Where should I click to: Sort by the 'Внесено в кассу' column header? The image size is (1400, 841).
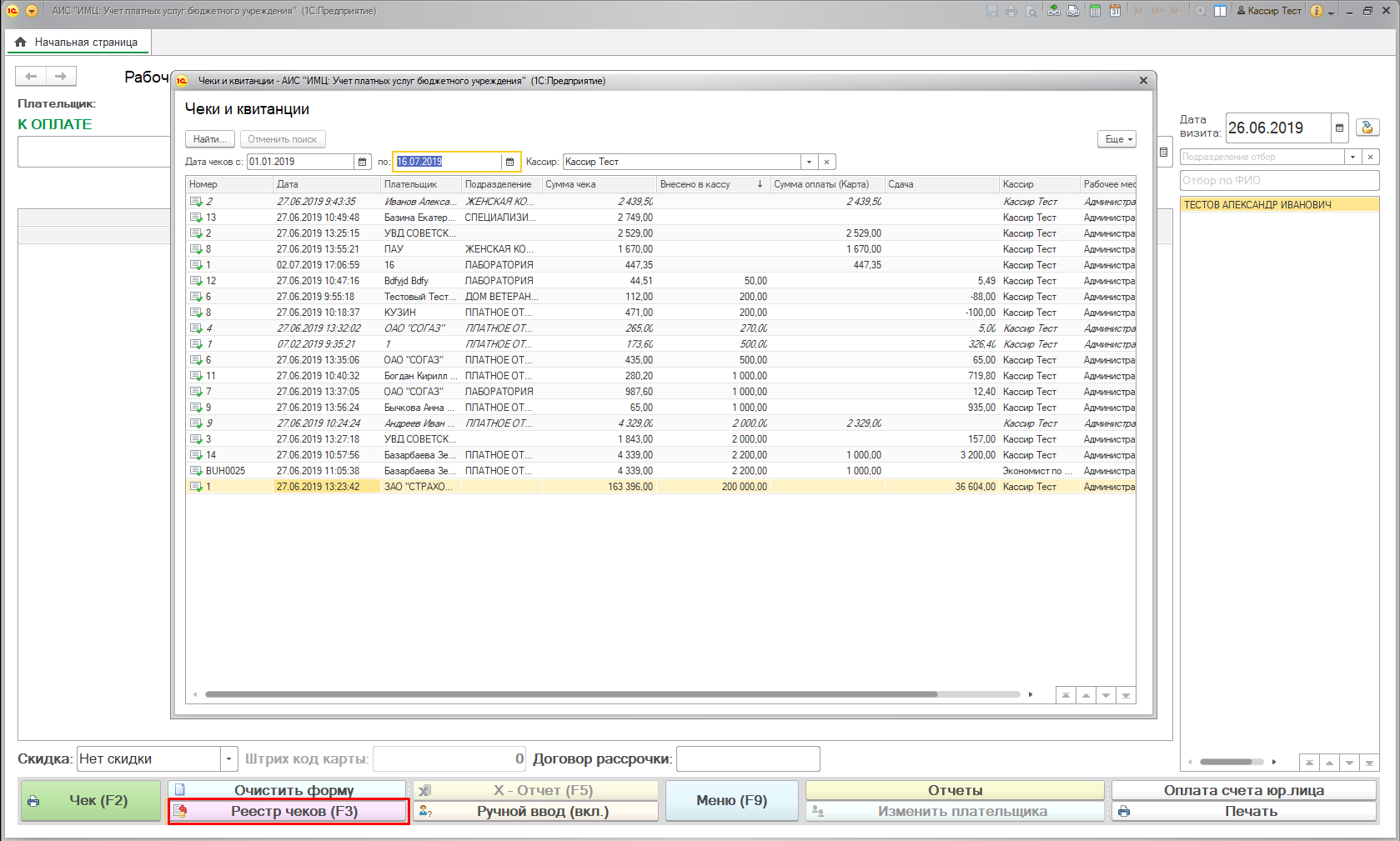tap(709, 184)
